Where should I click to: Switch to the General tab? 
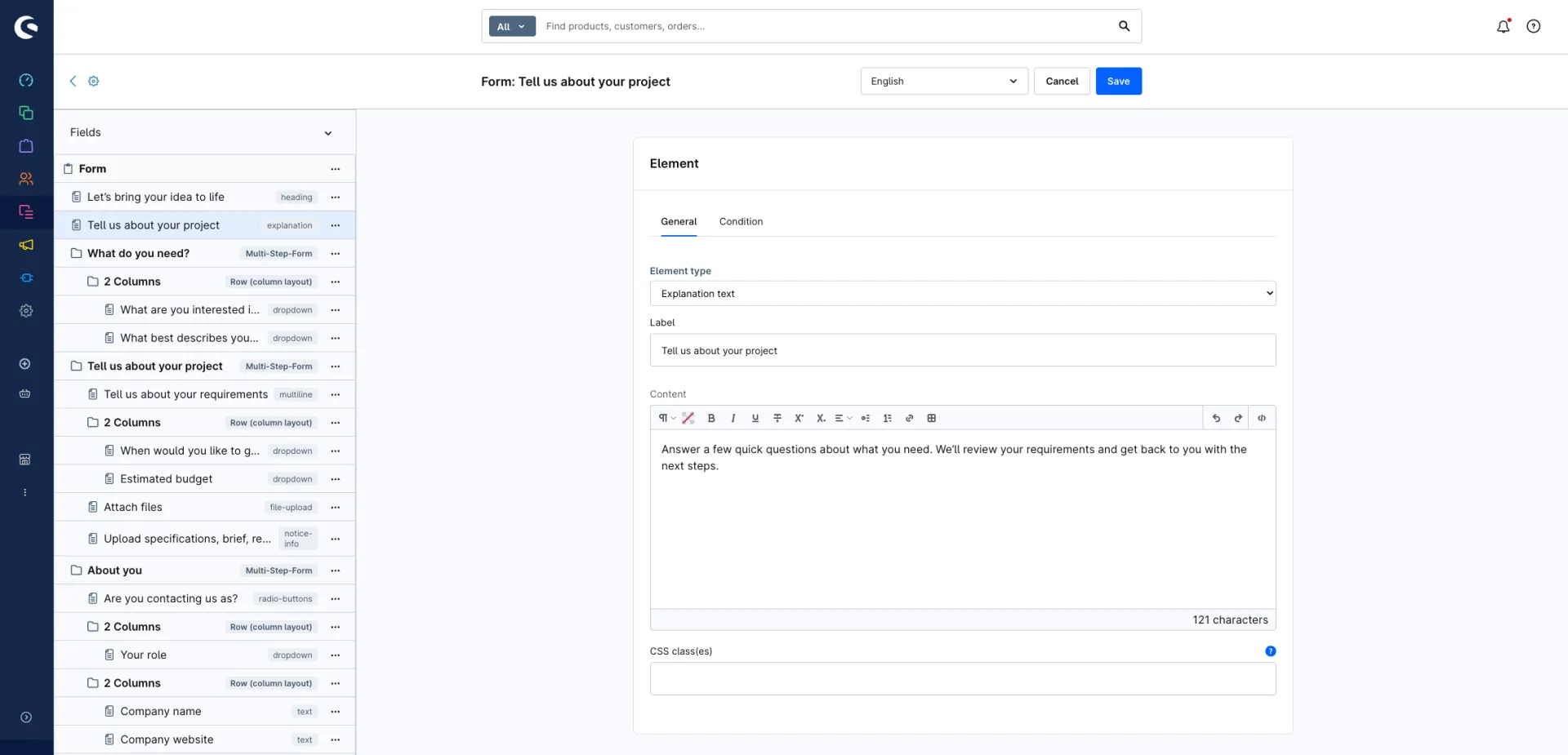pyautogui.click(x=679, y=222)
